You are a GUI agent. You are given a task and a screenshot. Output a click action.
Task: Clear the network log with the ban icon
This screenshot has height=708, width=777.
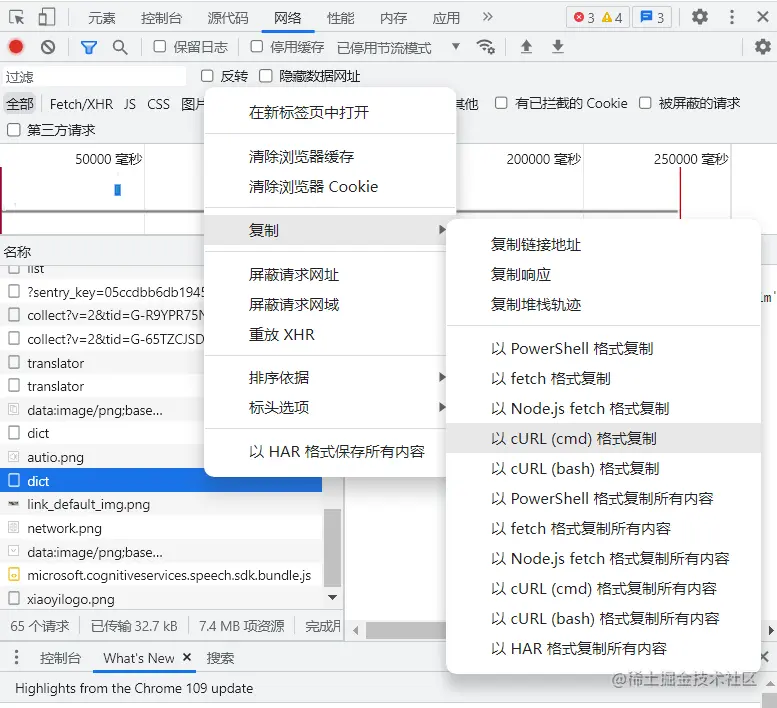pos(48,47)
